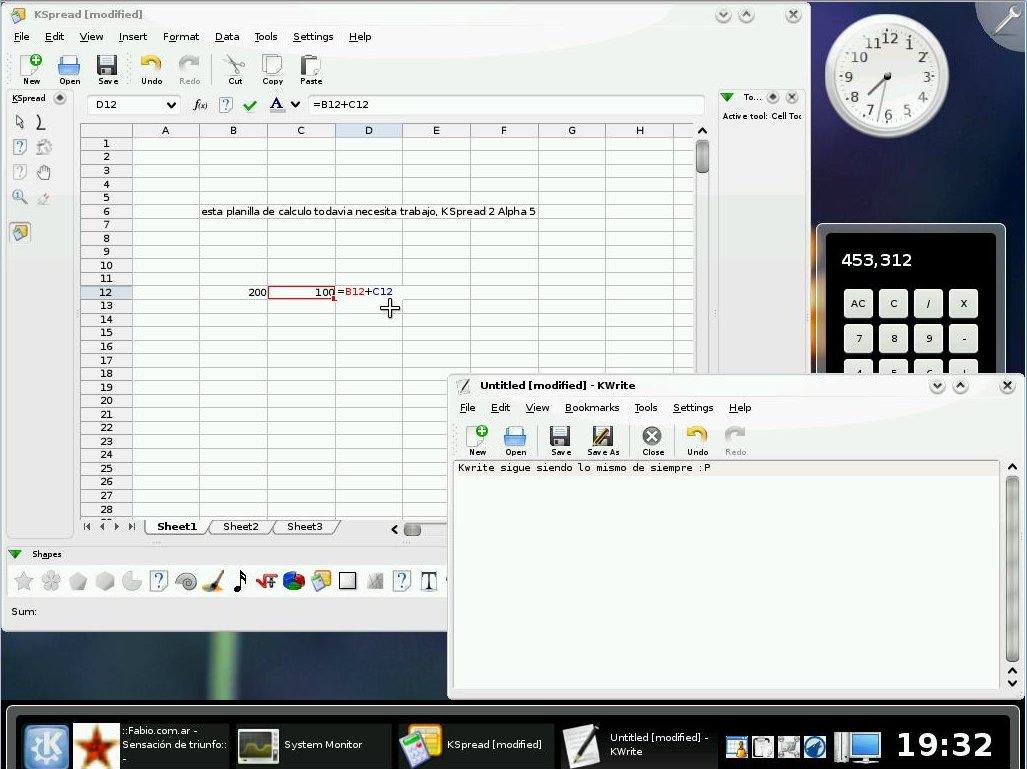Collapse the Tool Options panel triangle
Screen dimensions: 1027x769
coord(727,97)
